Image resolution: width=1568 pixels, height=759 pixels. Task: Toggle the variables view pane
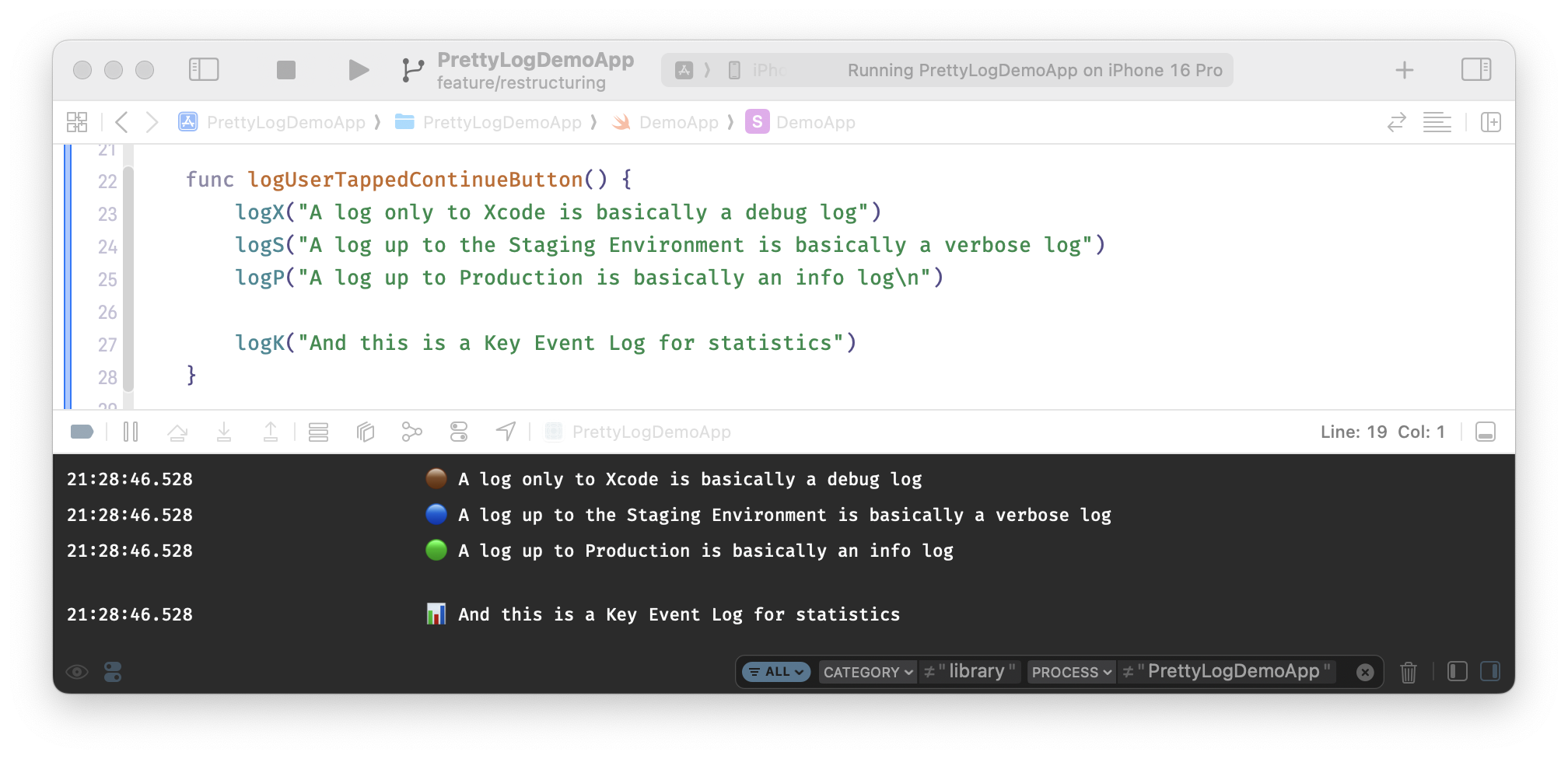(1457, 672)
